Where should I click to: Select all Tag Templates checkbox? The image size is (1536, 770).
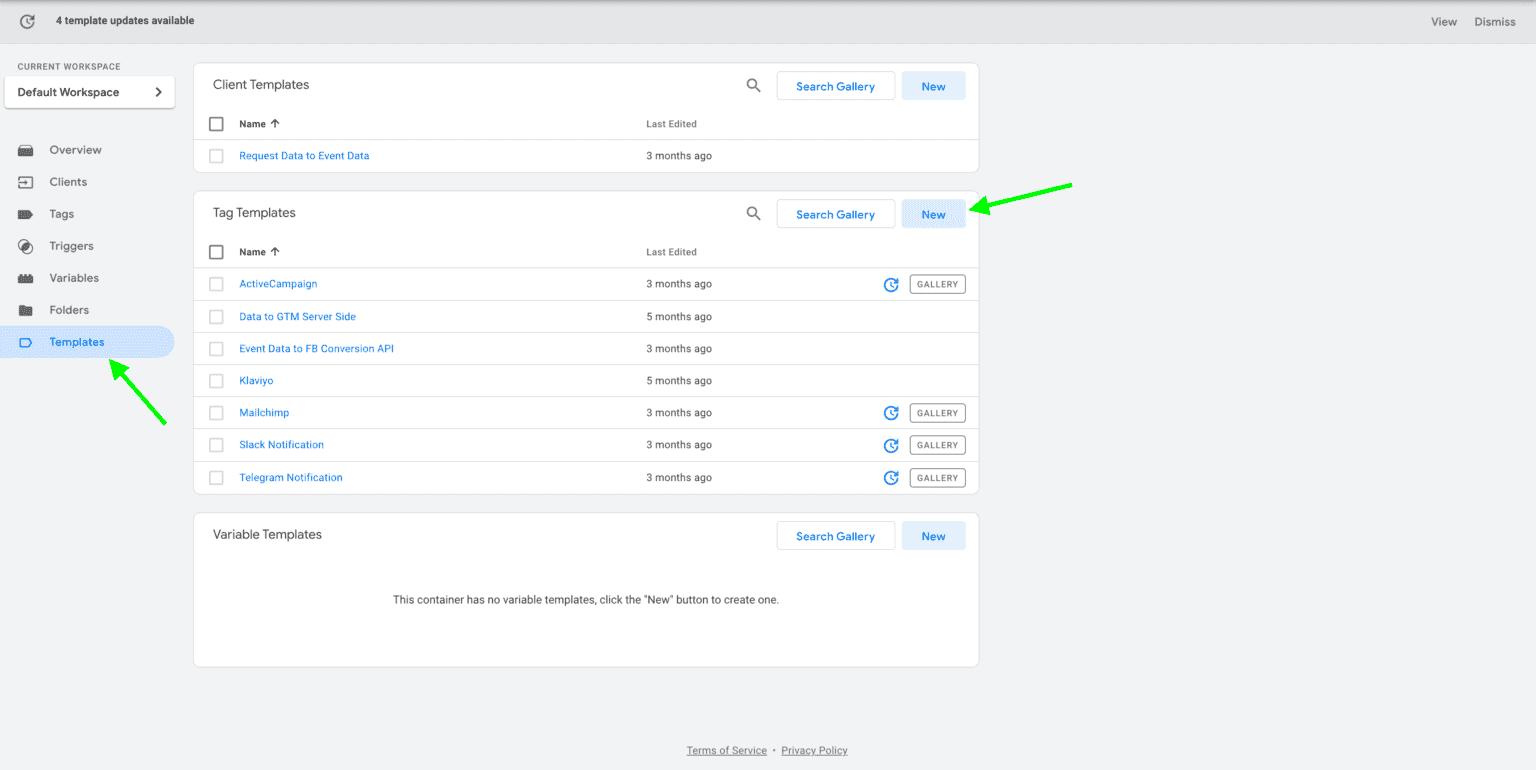(x=216, y=252)
